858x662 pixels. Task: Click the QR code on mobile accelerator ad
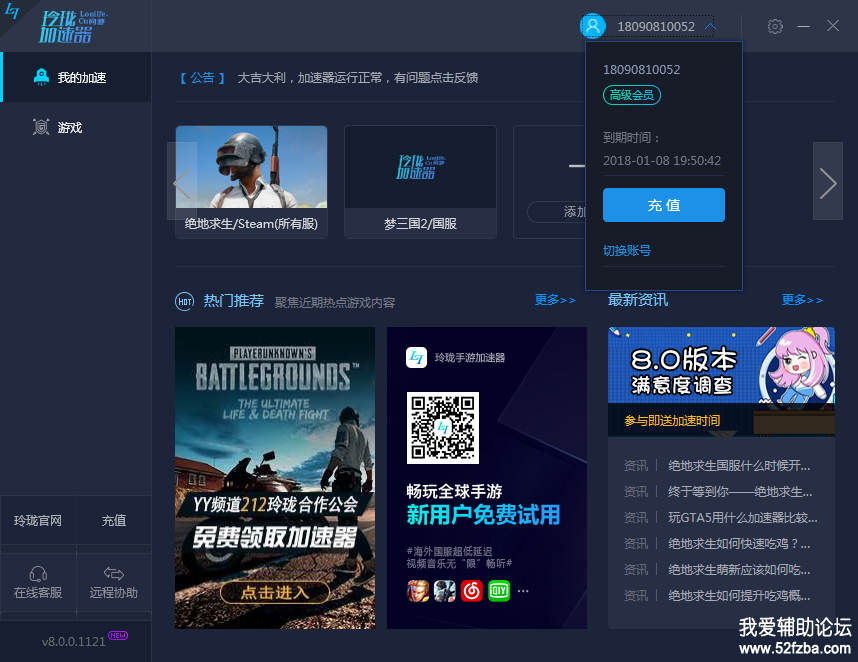(x=443, y=428)
